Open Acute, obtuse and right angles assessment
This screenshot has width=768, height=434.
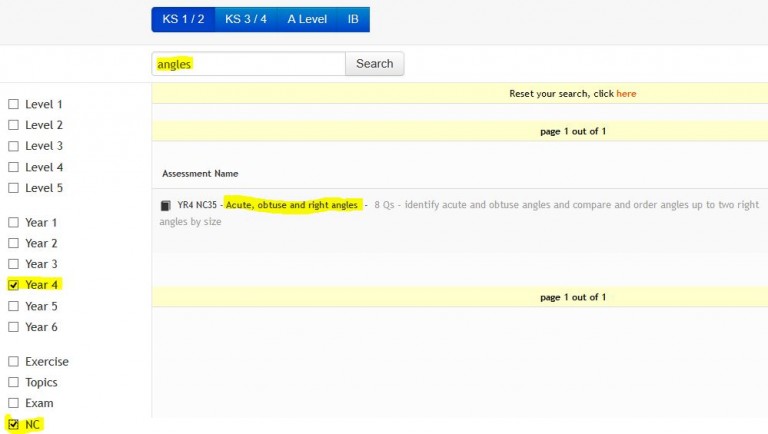(292, 205)
